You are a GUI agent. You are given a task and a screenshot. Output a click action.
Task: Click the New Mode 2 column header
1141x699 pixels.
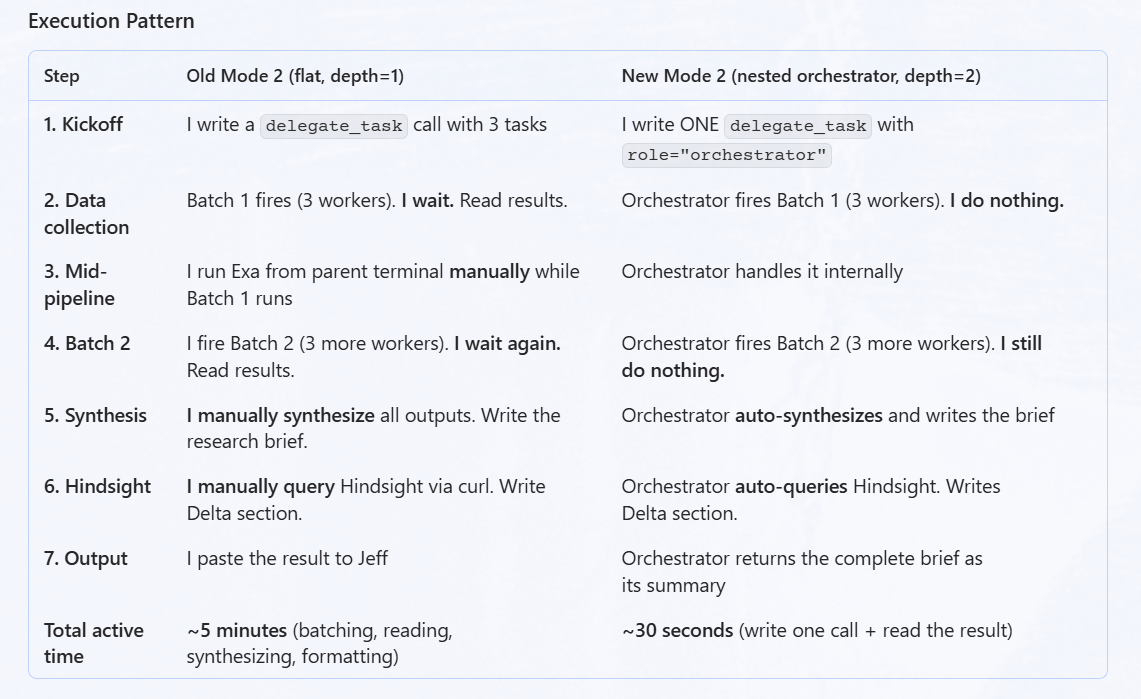click(x=800, y=76)
